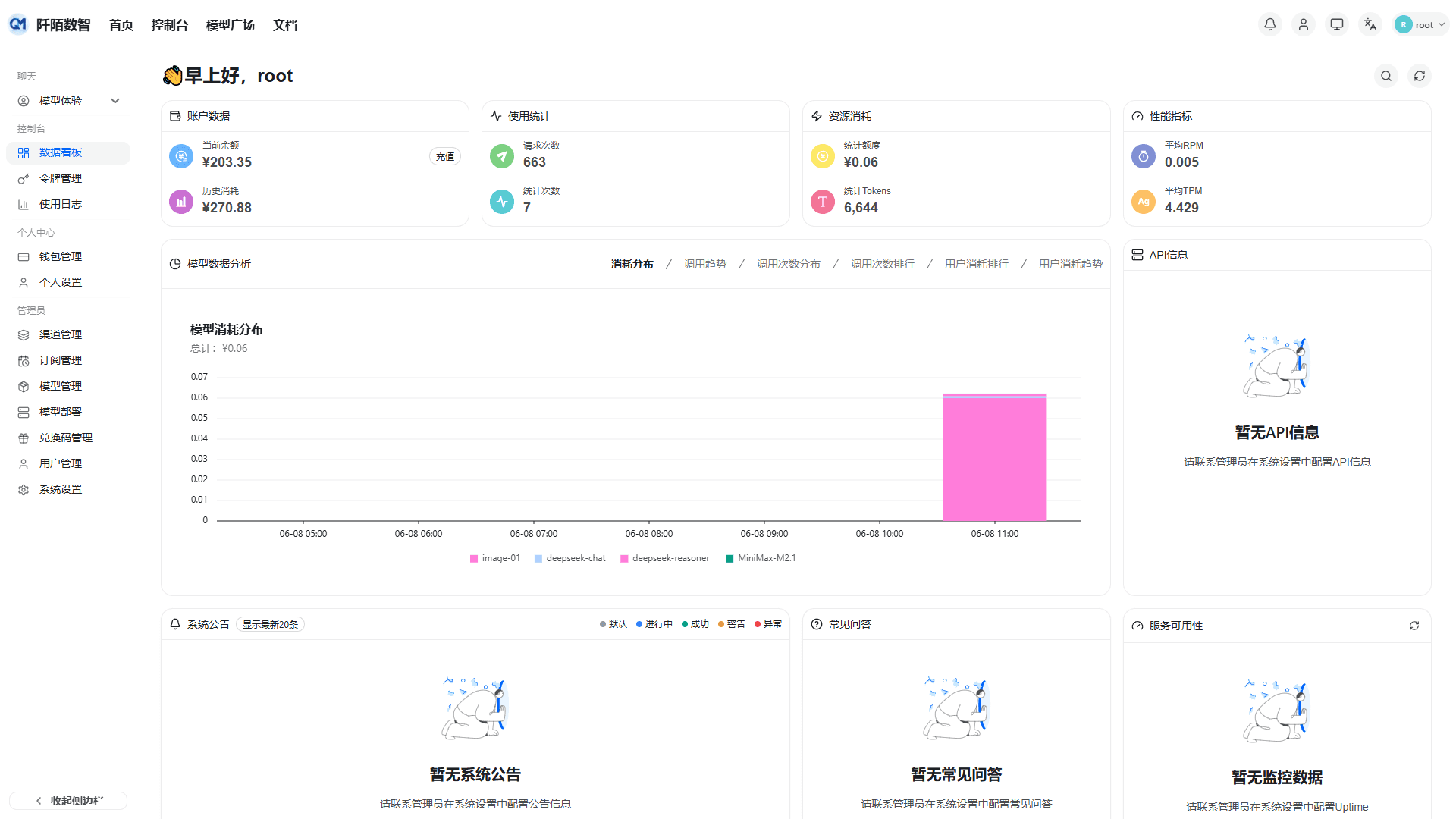This screenshot has height=819, width=1456.
Task: Click the 模型数据分析 pie chart icon
Action: (175, 264)
